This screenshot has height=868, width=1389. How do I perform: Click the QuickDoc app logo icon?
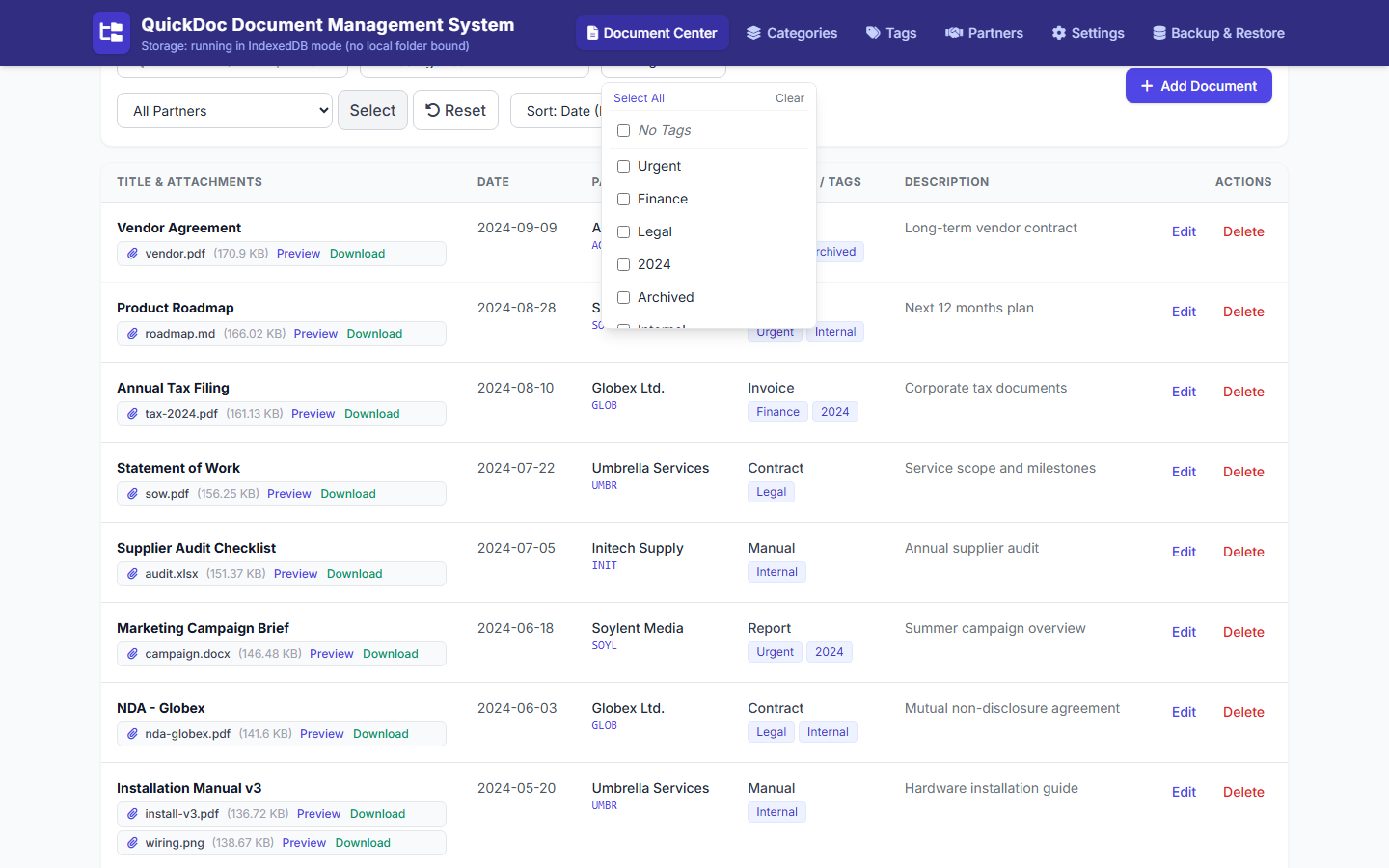111,33
